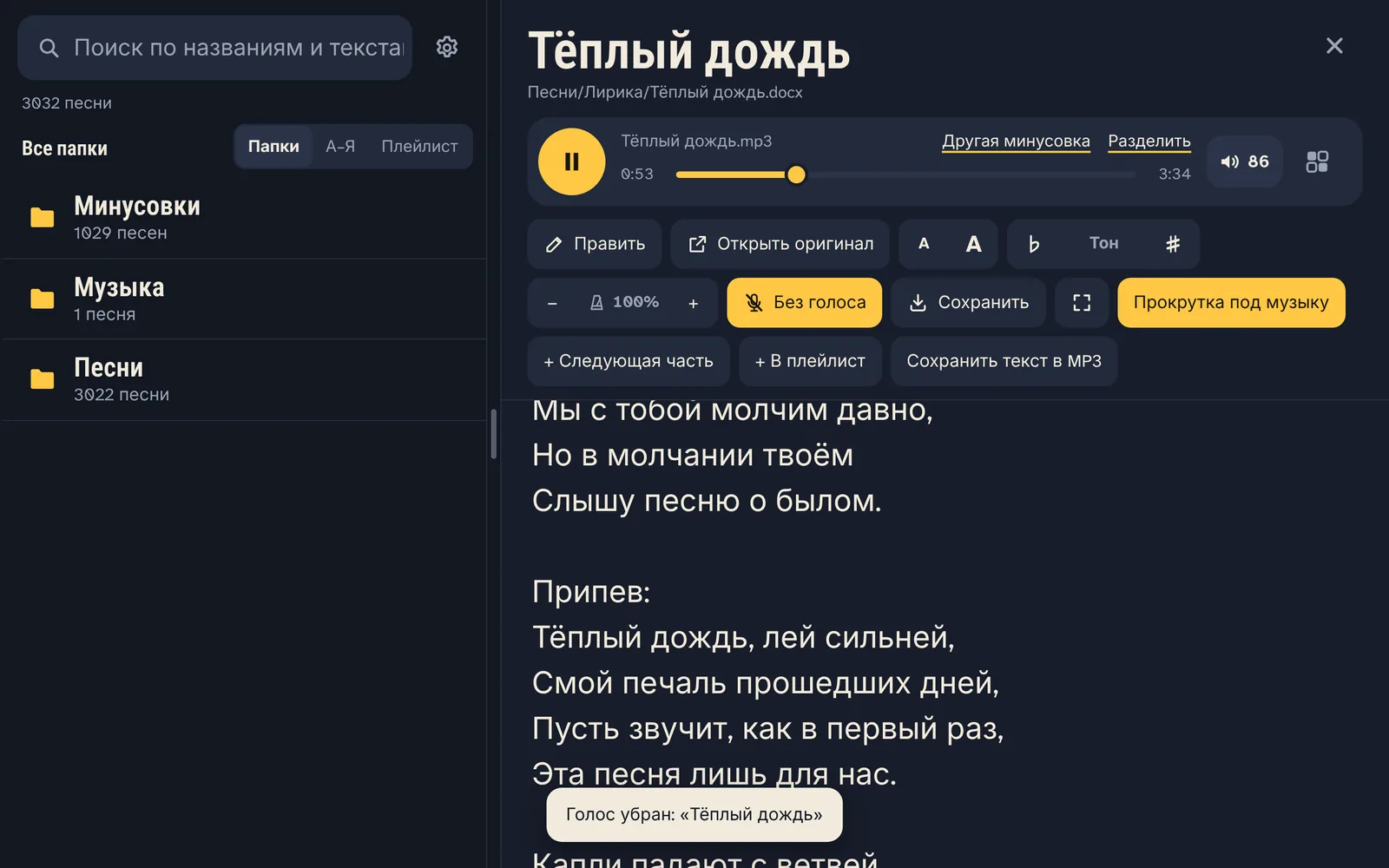Open the Песни folder
This screenshot has height=868, width=1389.
click(x=243, y=380)
